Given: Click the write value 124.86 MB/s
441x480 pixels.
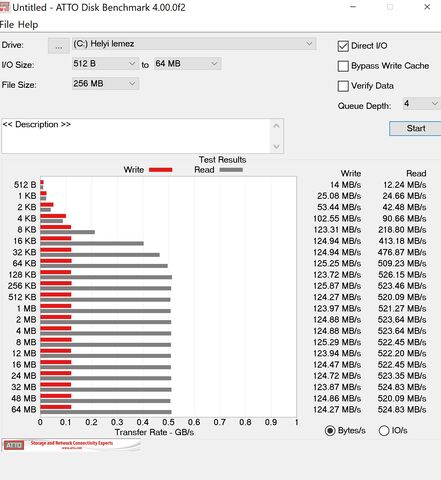Looking at the screenshot, I should coord(337,398).
